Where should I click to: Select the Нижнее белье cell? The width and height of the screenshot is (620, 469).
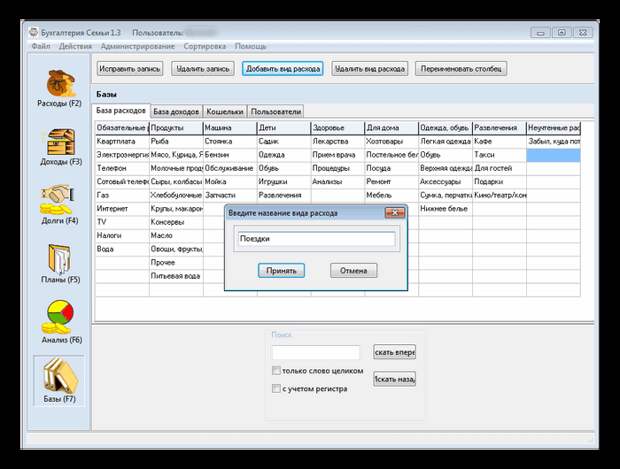(445, 208)
